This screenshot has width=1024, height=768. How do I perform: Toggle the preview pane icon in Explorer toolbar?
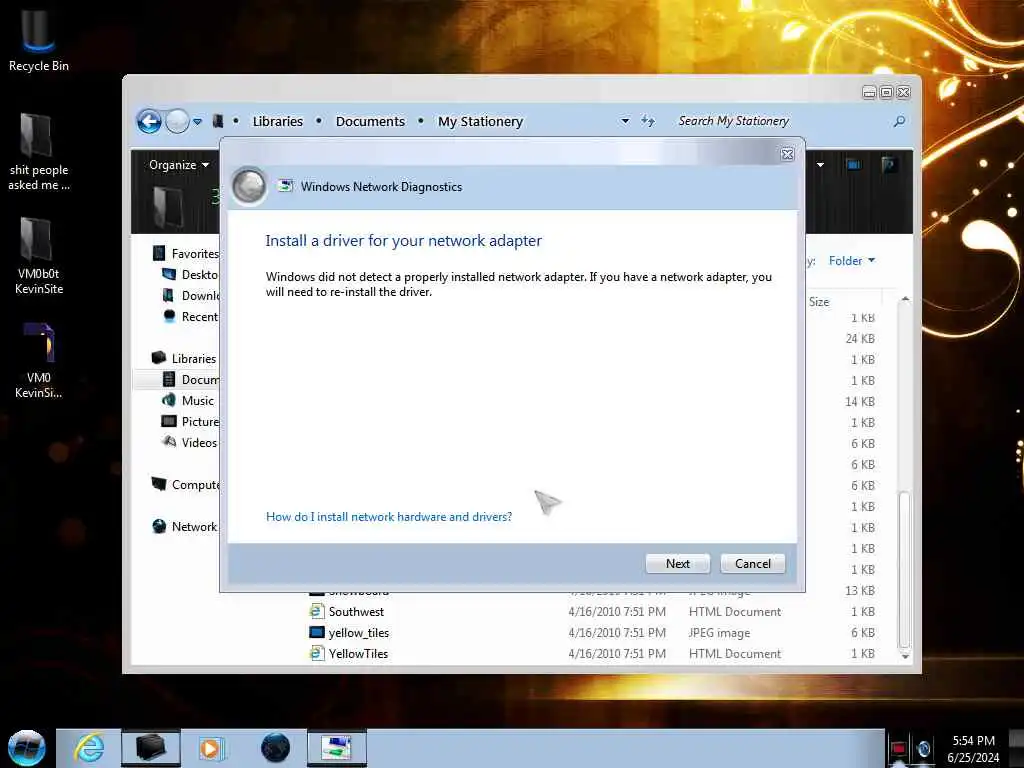coord(853,165)
